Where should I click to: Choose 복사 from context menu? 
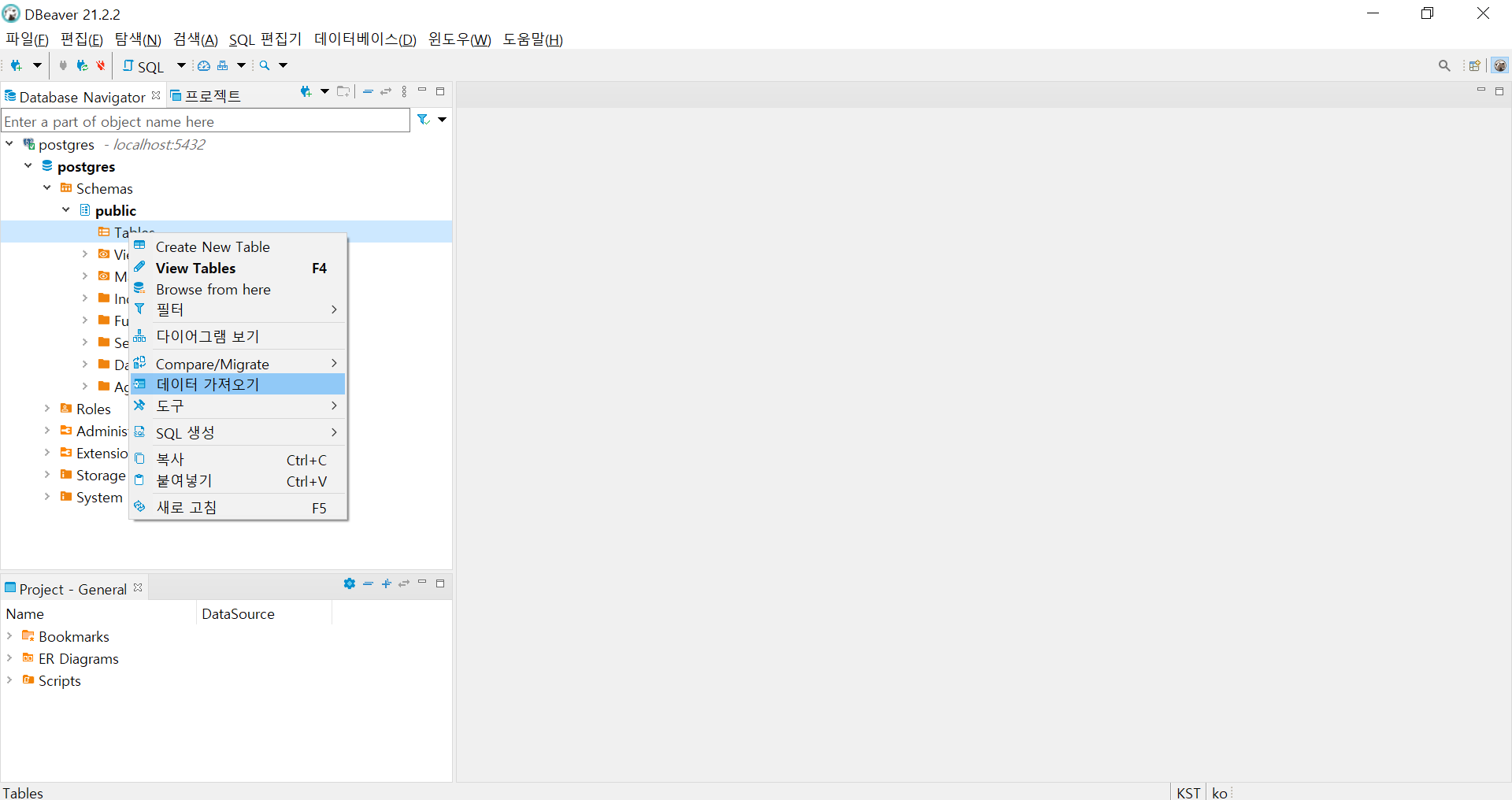238,460
